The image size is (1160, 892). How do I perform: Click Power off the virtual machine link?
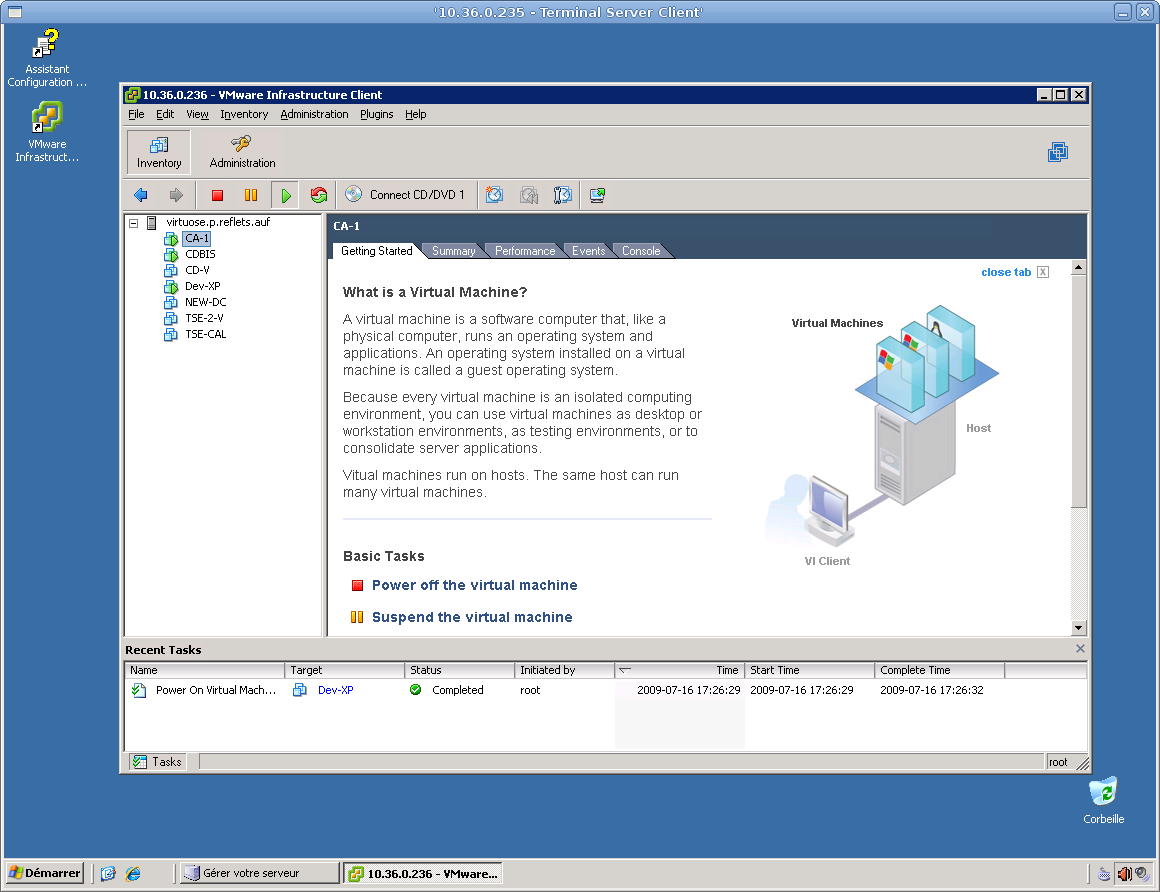(x=474, y=585)
